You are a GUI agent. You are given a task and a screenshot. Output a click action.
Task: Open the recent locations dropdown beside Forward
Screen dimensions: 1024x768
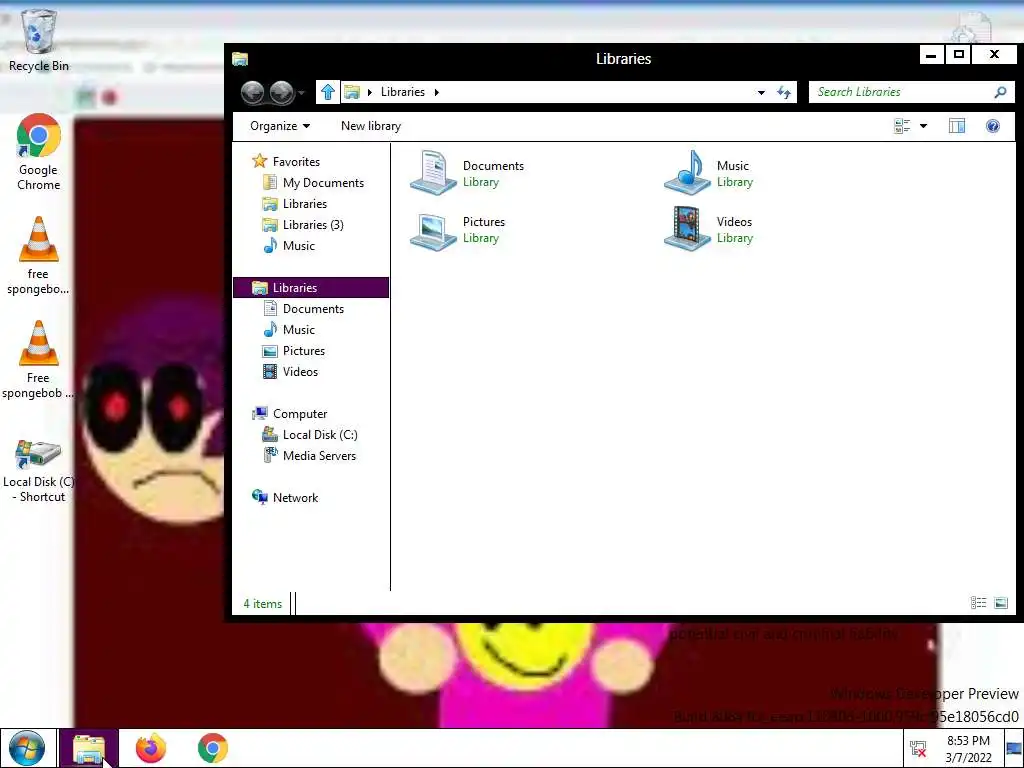(302, 93)
